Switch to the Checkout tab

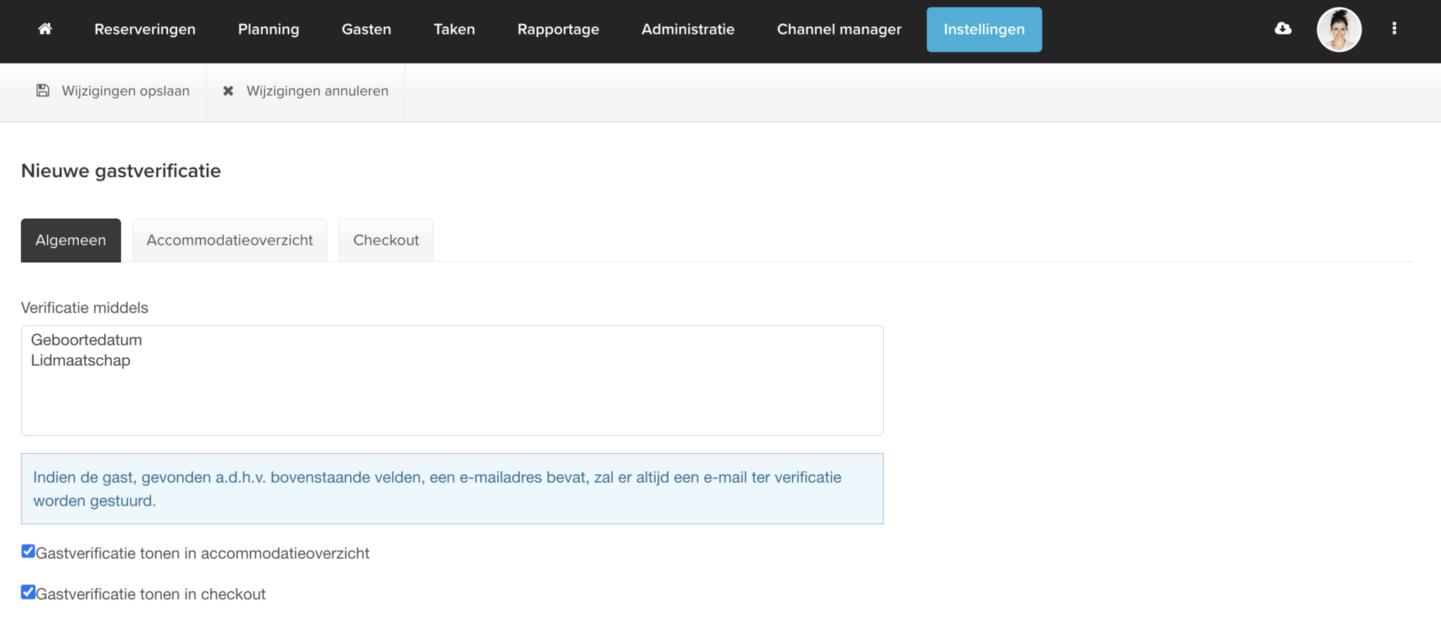[x=386, y=240]
